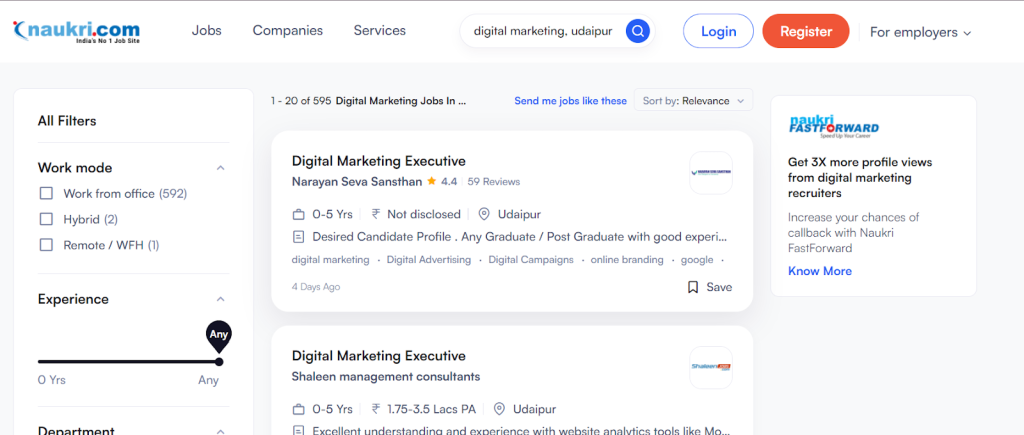Screen dimensions: 1024x435
Task: Open the For employers dropdown
Action: coord(920,32)
